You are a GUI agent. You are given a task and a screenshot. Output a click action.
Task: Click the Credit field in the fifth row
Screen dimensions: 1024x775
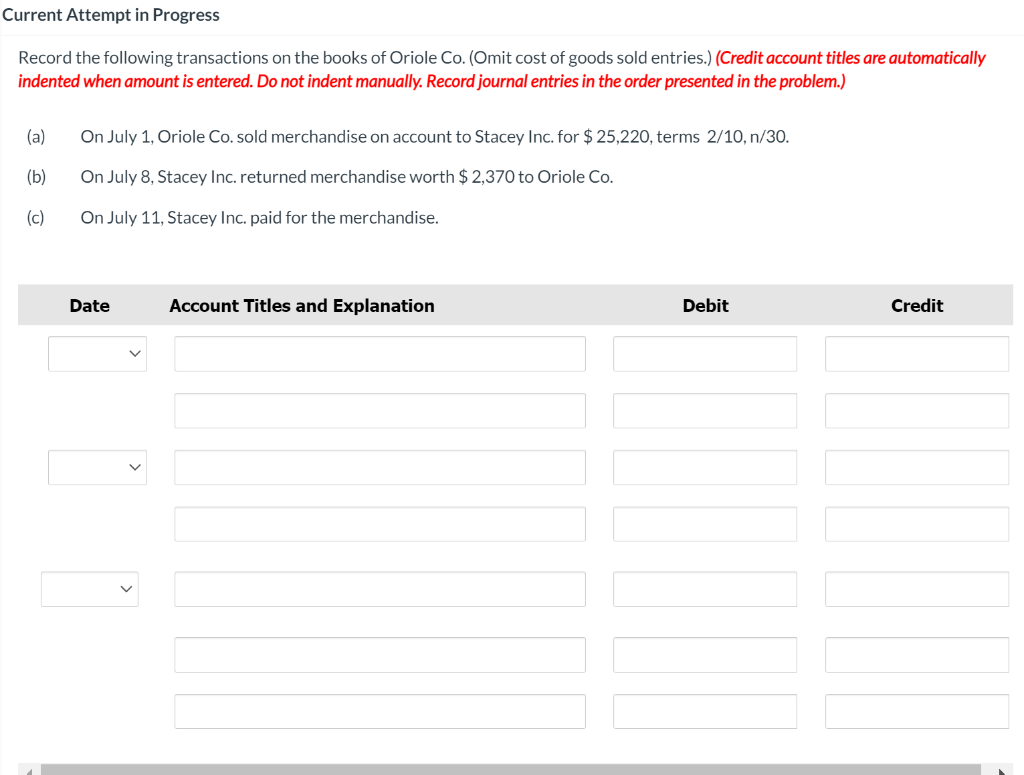click(916, 589)
